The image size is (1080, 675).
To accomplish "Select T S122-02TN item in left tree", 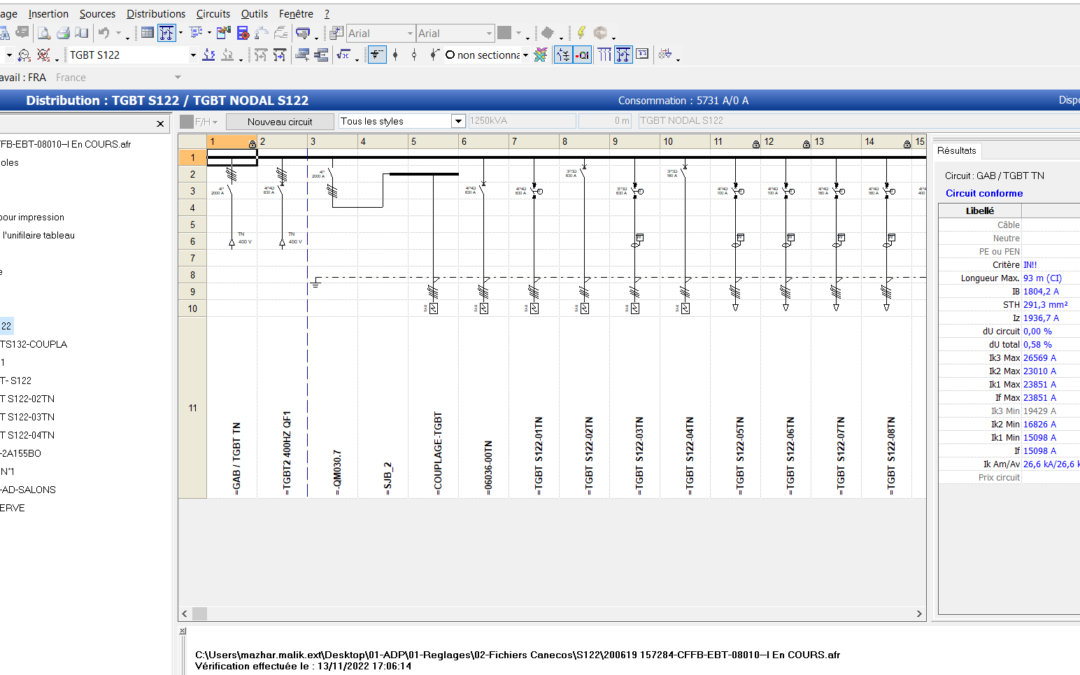I will (28, 398).
